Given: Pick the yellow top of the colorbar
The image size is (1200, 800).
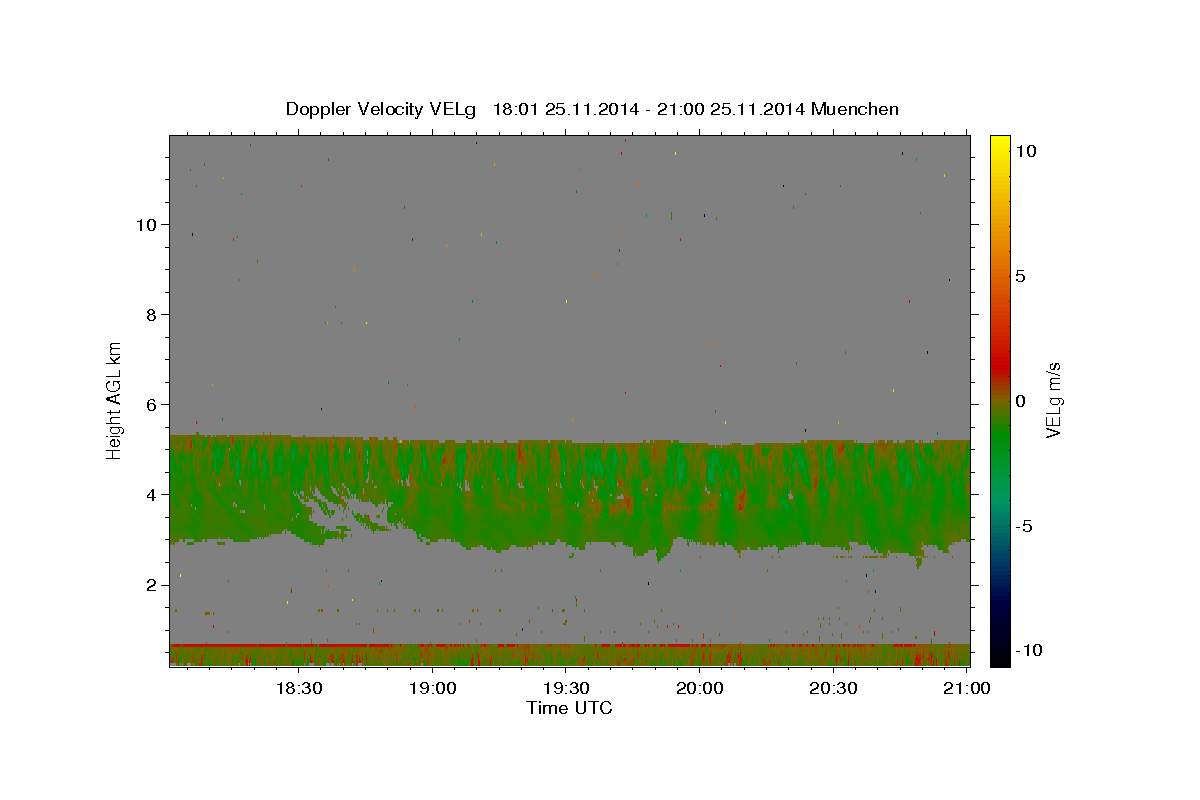Looking at the screenshot, I should click(1000, 142).
